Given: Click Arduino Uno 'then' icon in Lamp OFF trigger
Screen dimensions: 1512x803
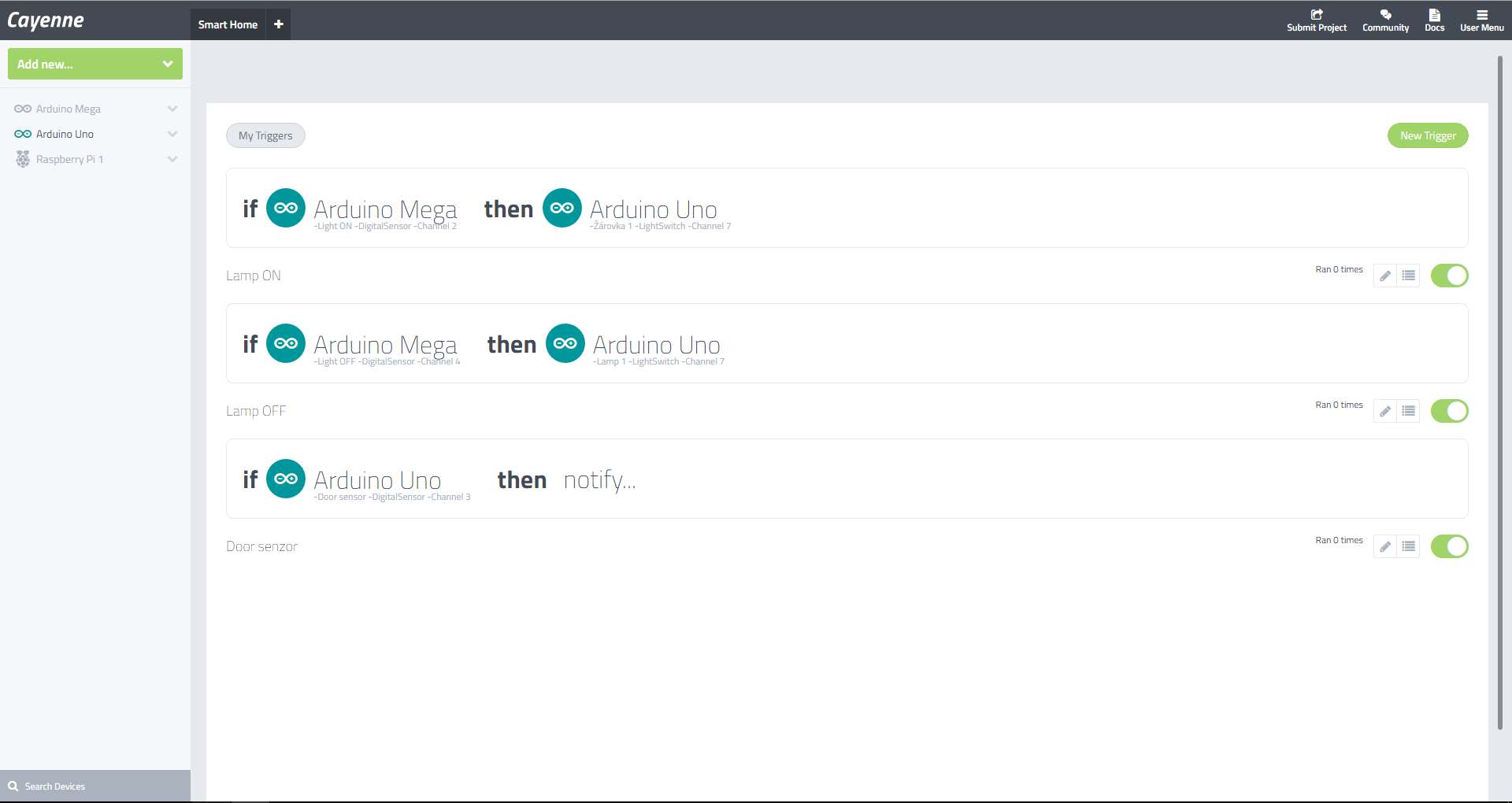Looking at the screenshot, I should click(x=565, y=343).
